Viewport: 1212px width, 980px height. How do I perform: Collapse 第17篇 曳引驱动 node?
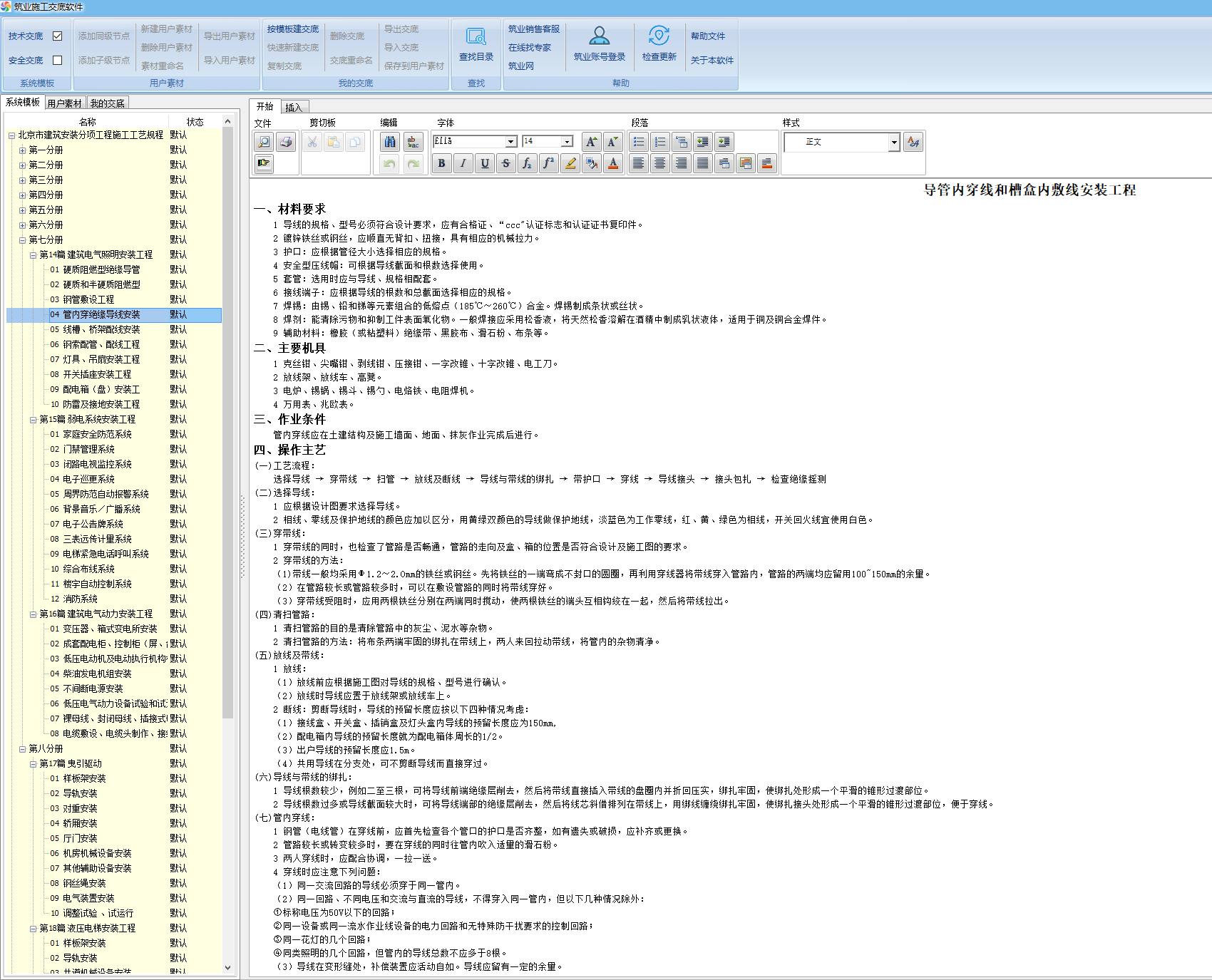click(x=33, y=764)
